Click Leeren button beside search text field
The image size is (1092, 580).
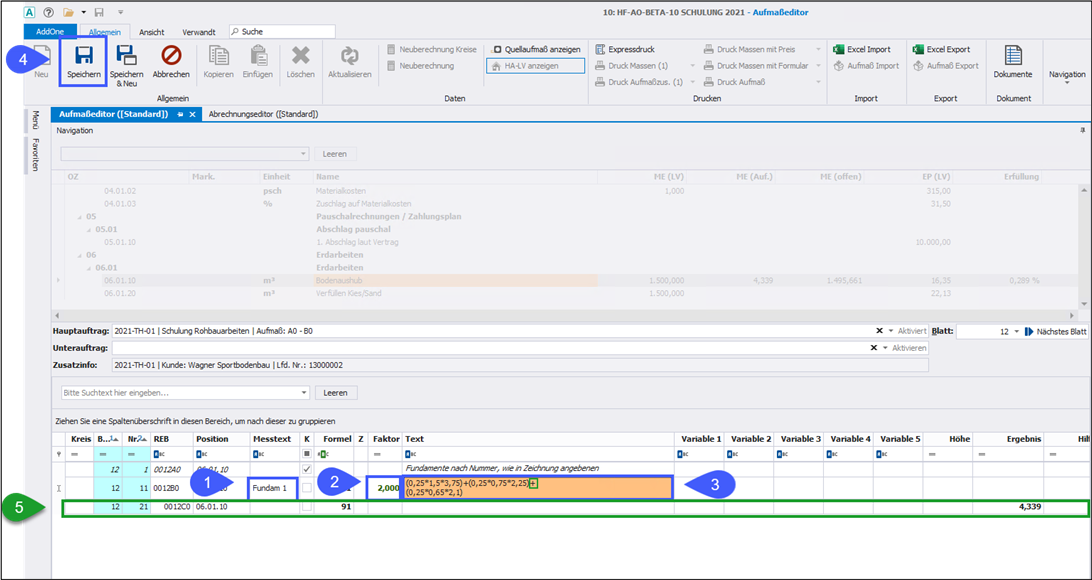335,393
